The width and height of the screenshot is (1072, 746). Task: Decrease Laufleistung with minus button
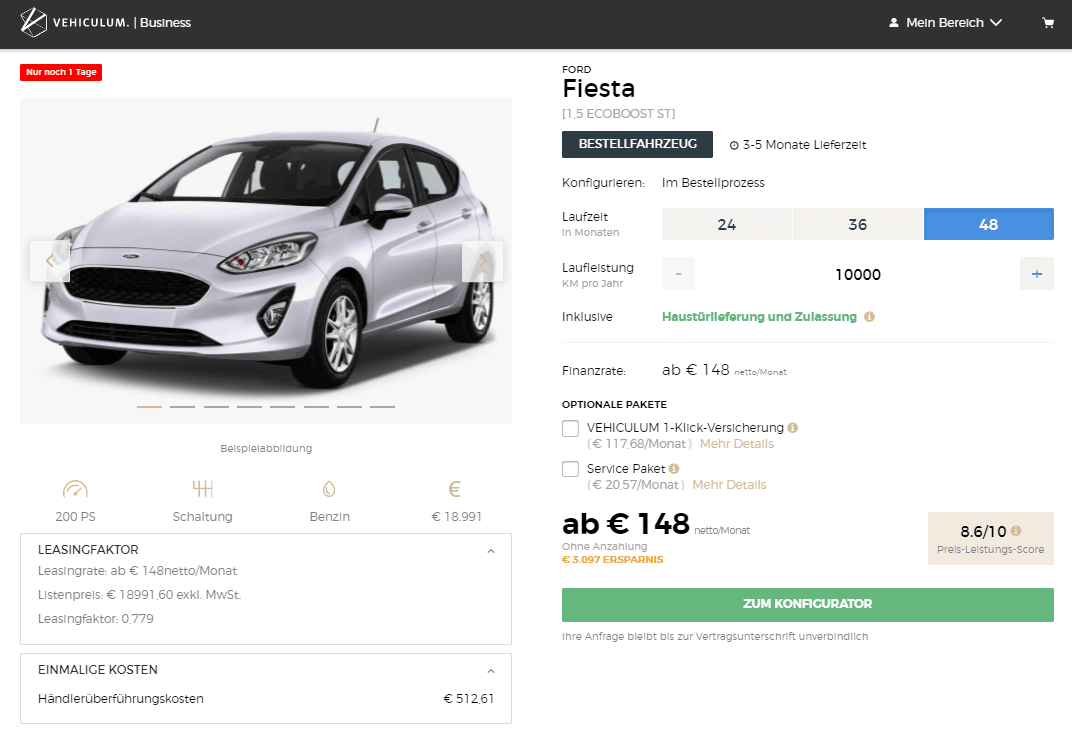pyautogui.click(x=678, y=274)
